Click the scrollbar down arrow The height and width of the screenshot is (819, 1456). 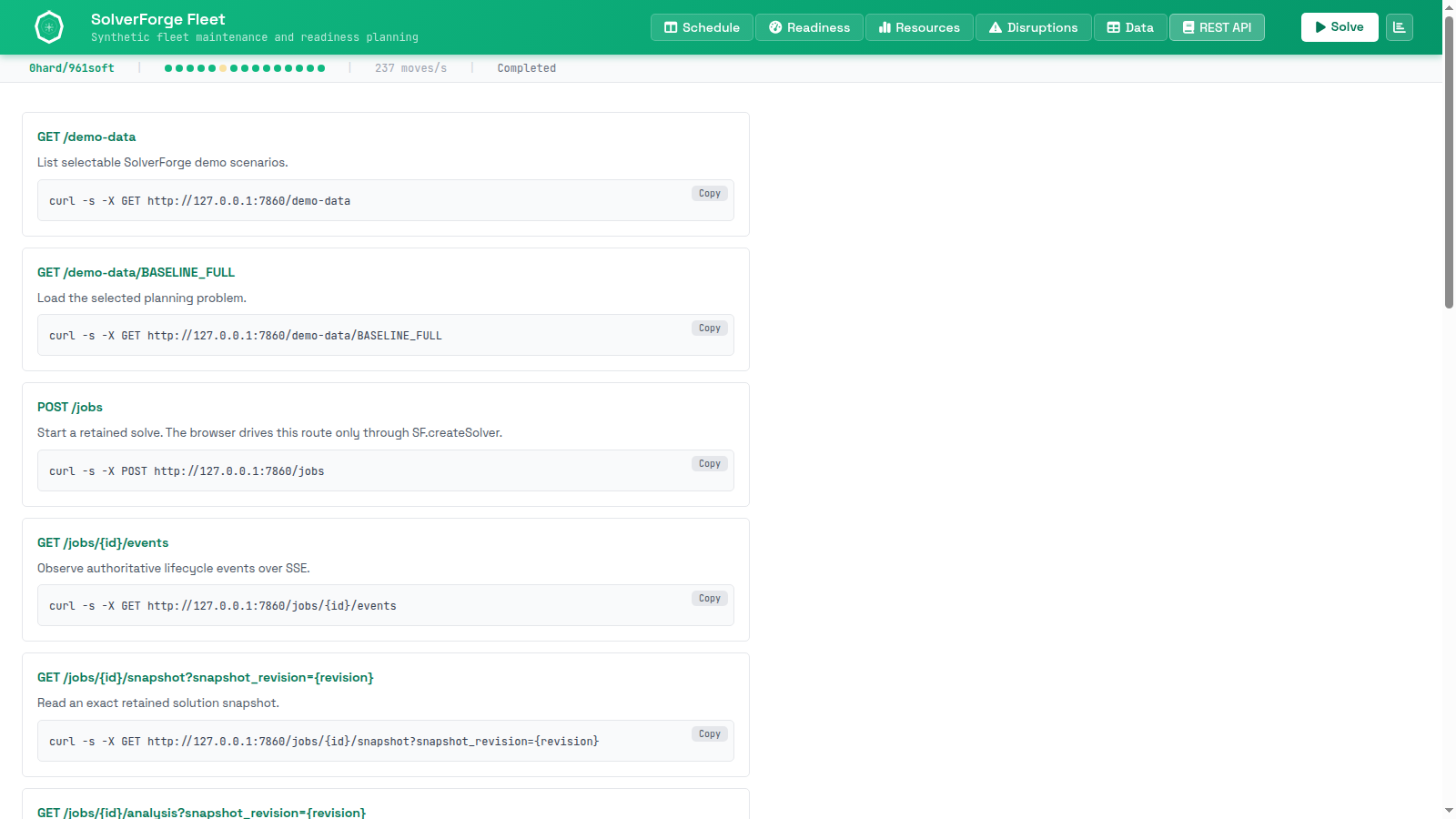(1449, 811)
